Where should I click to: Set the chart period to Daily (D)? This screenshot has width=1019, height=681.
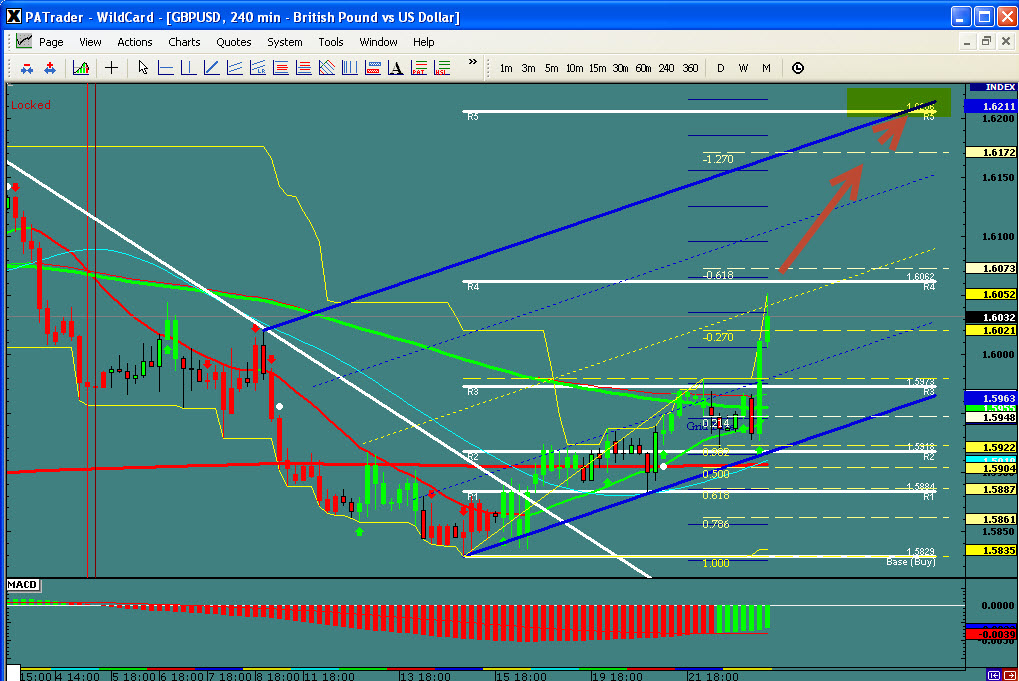[x=720, y=68]
